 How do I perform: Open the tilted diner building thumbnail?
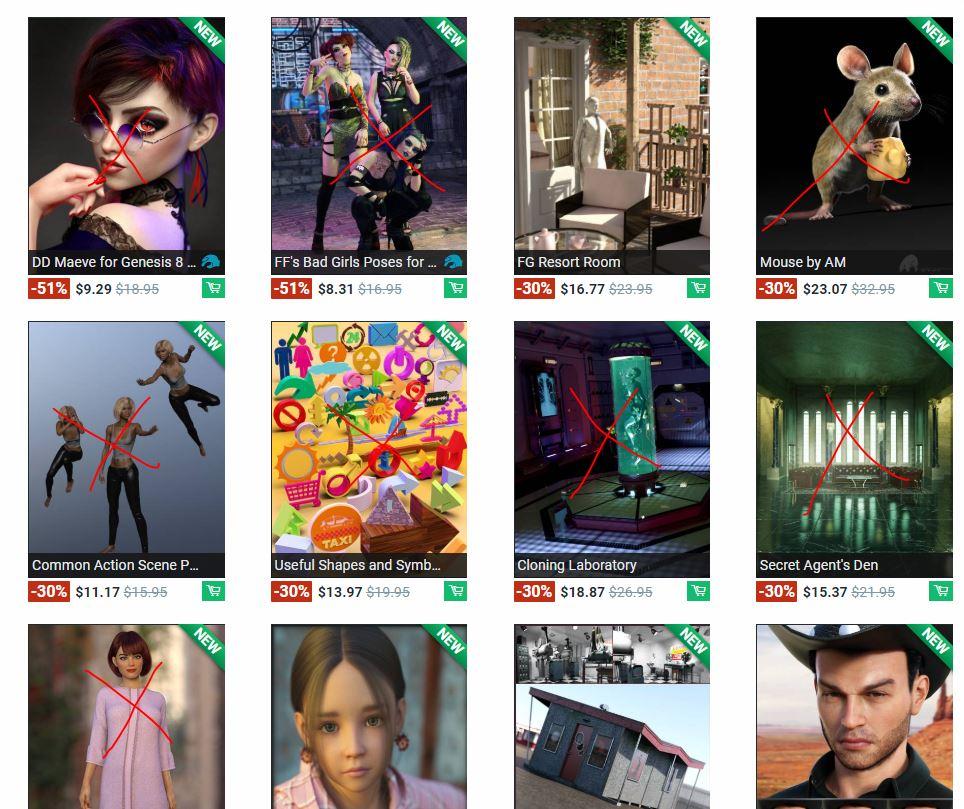coord(612,716)
